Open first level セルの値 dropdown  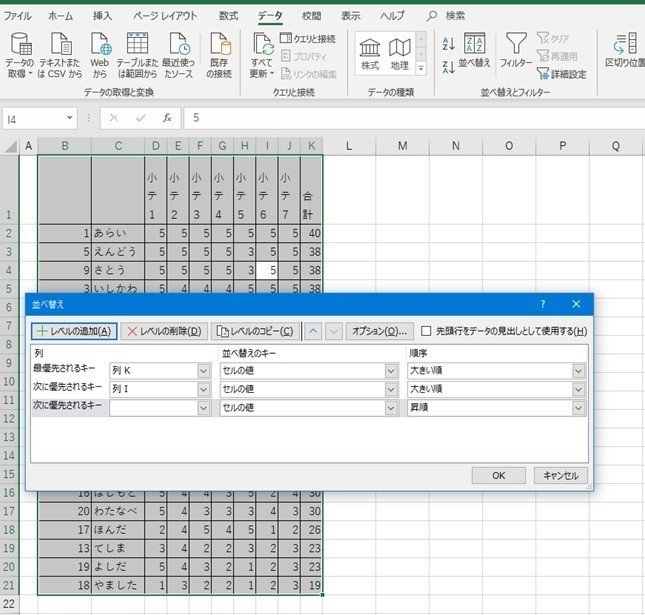point(391,371)
